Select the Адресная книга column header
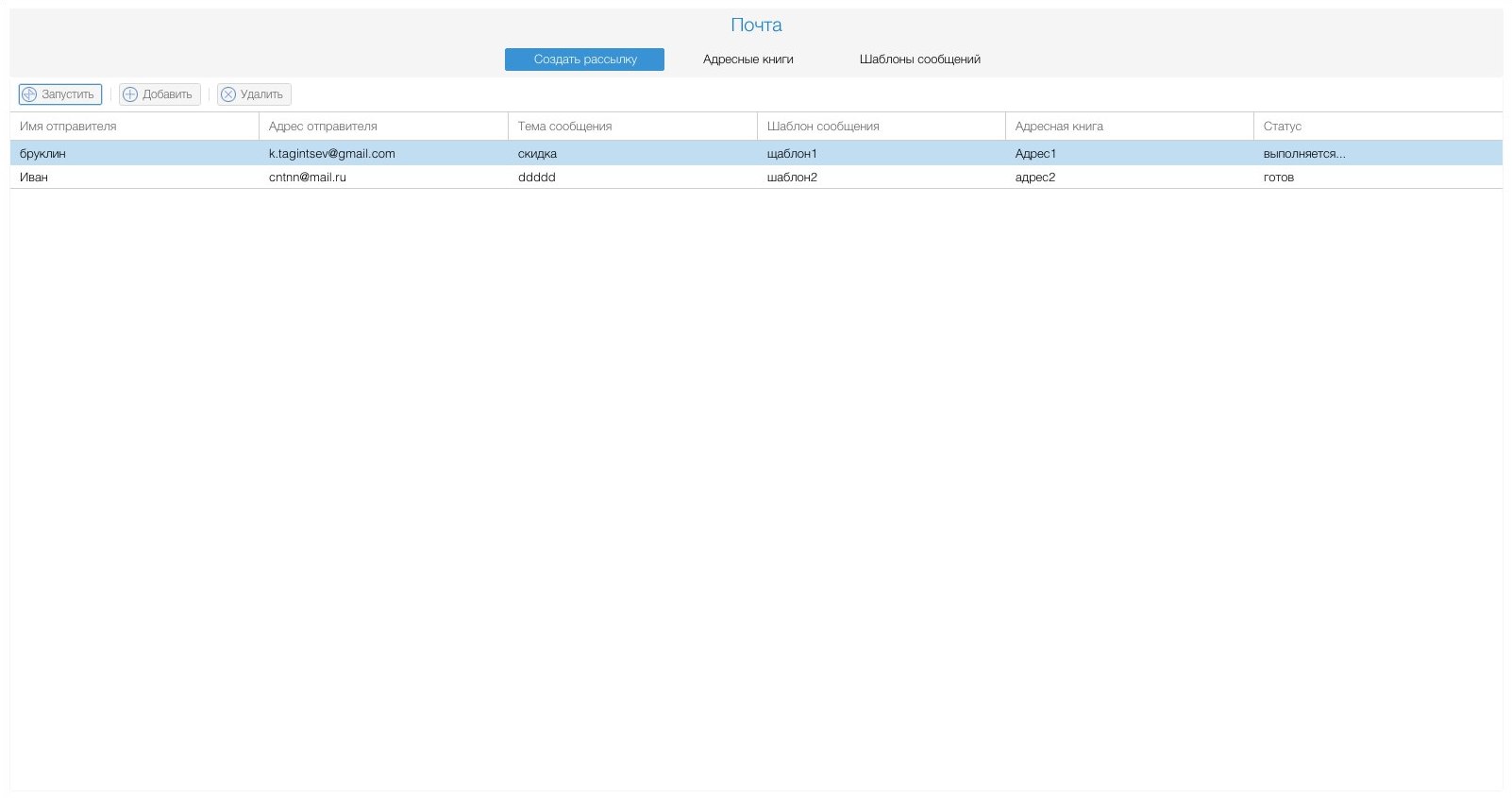The width and height of the screenshot is (1512, 798). (1059, 127)
